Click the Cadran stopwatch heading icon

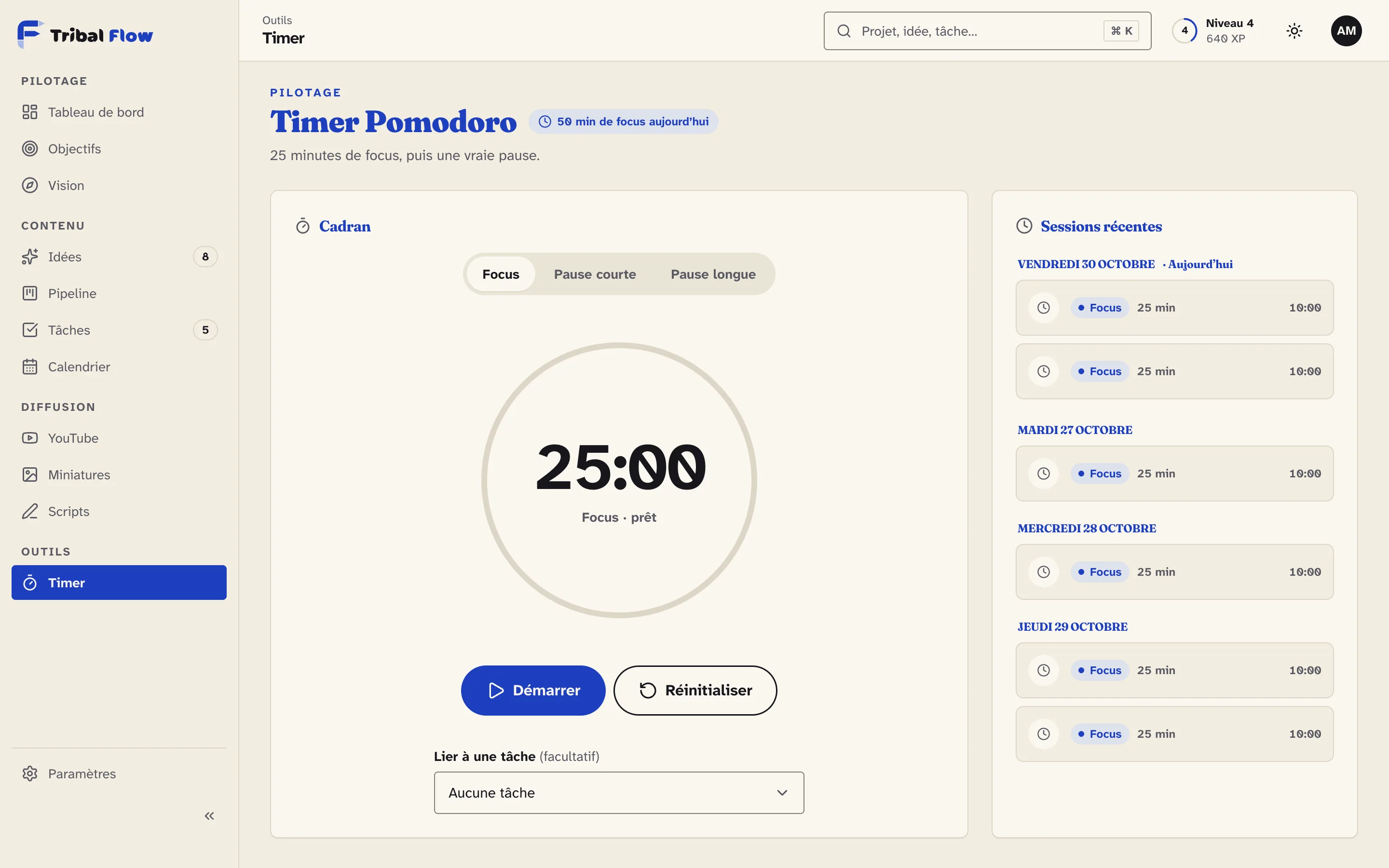pyautogui.click(x=303, y=226)
